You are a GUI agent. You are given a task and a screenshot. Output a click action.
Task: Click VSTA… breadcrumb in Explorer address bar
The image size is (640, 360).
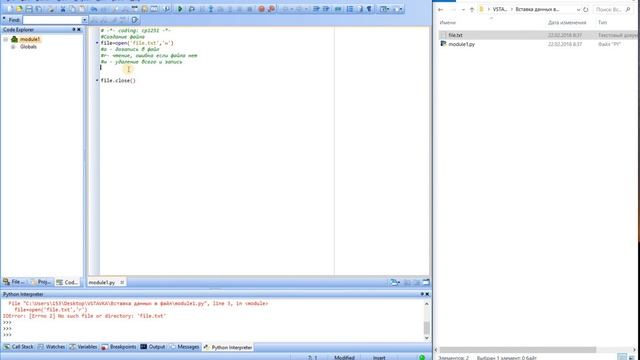pyautogui.click(x=500, y=9)
